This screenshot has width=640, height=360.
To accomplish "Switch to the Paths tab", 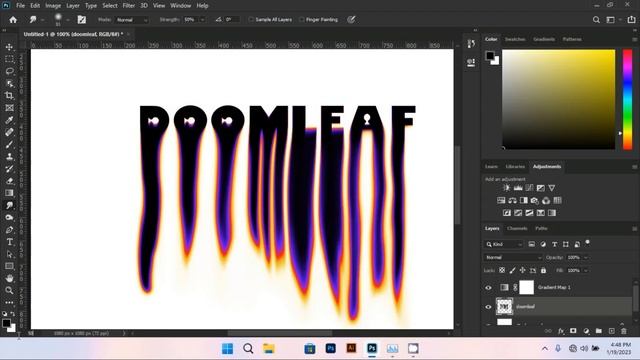I will pyautogui.click(x=541, y=229).
